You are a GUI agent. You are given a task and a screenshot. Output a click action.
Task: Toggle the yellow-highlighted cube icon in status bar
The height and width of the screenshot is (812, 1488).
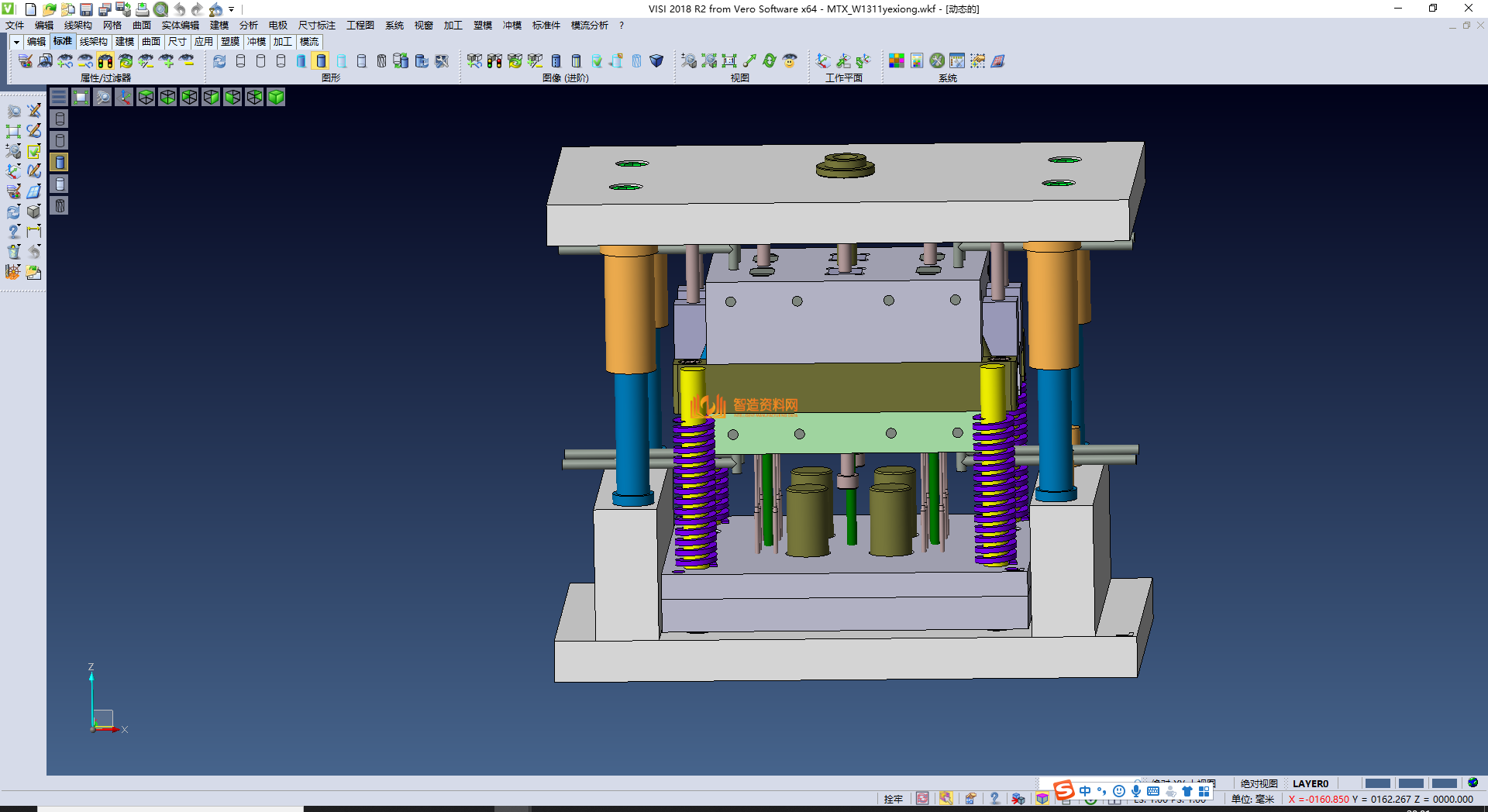[1042, 799]
